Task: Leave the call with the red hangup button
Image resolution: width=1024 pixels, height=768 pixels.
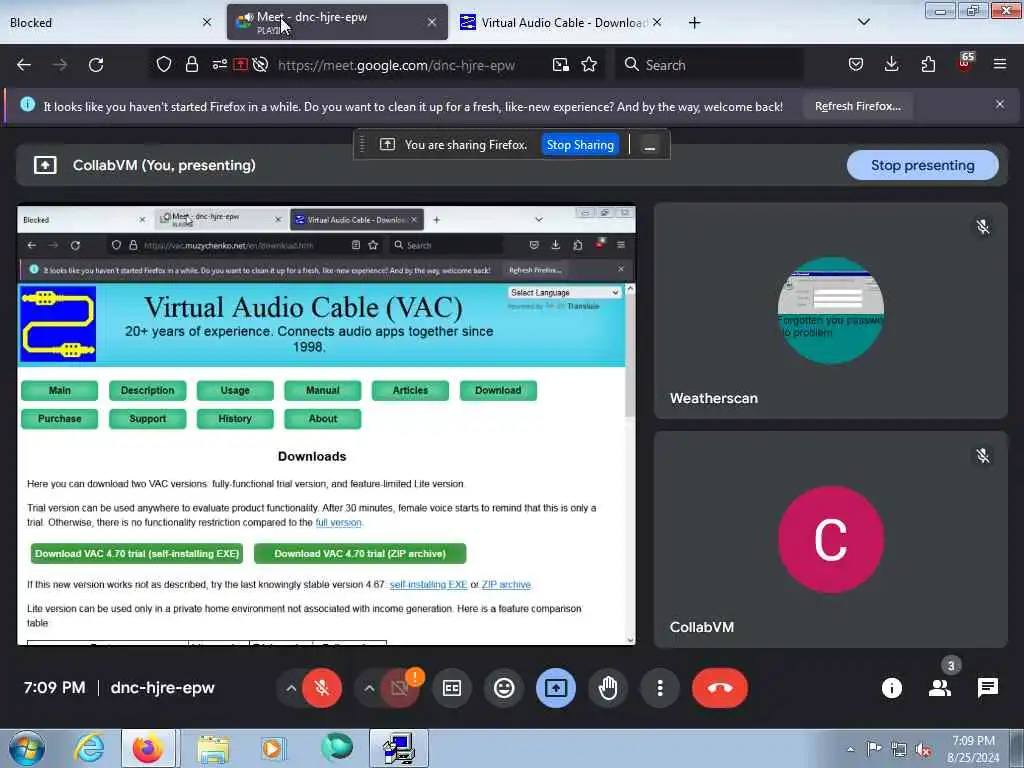Action: point(720,688)
